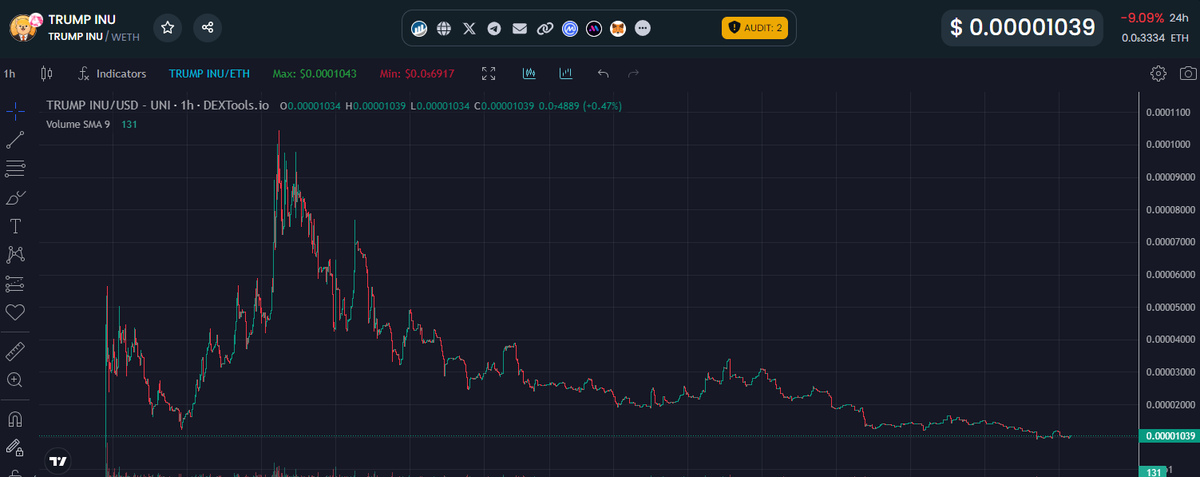Image resolution: width=1200 pixels, height=477 pixels.
Task: Open the Etherscan chart link icon
Action: coord(420,29)
